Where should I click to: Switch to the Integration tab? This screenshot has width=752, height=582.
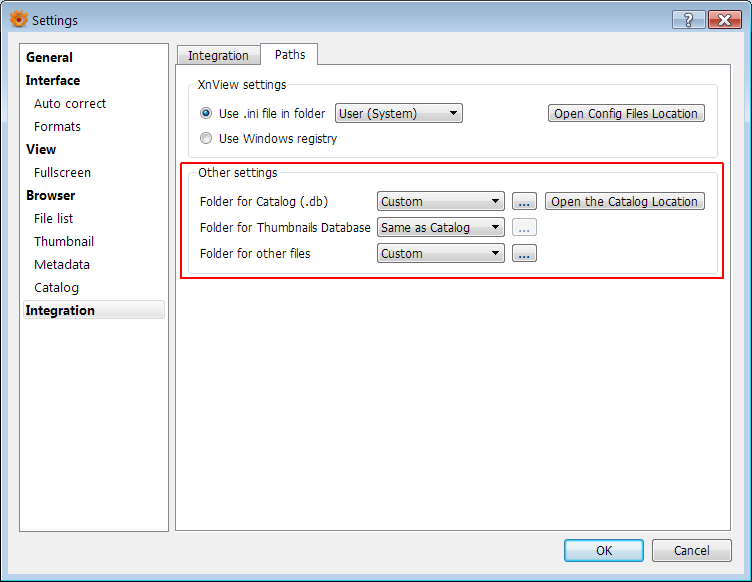point(218,56)
